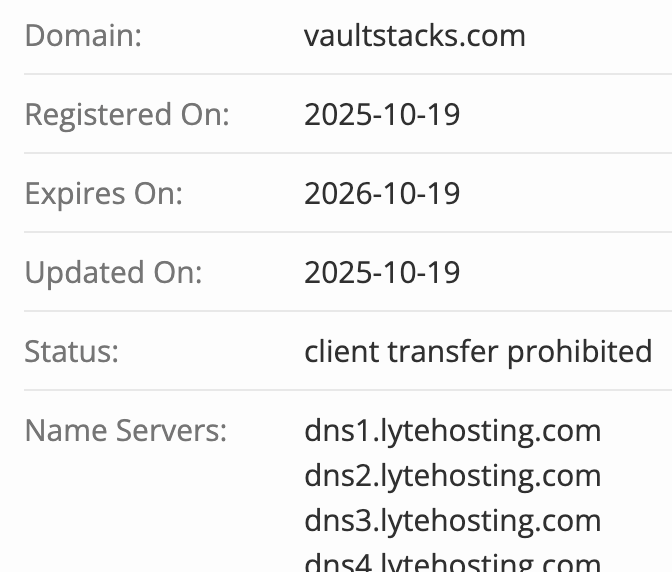This screenshot has width=672, height=572.
Task: Select the Registered On label
Action: pyautogui.click(x=127, y=115)
